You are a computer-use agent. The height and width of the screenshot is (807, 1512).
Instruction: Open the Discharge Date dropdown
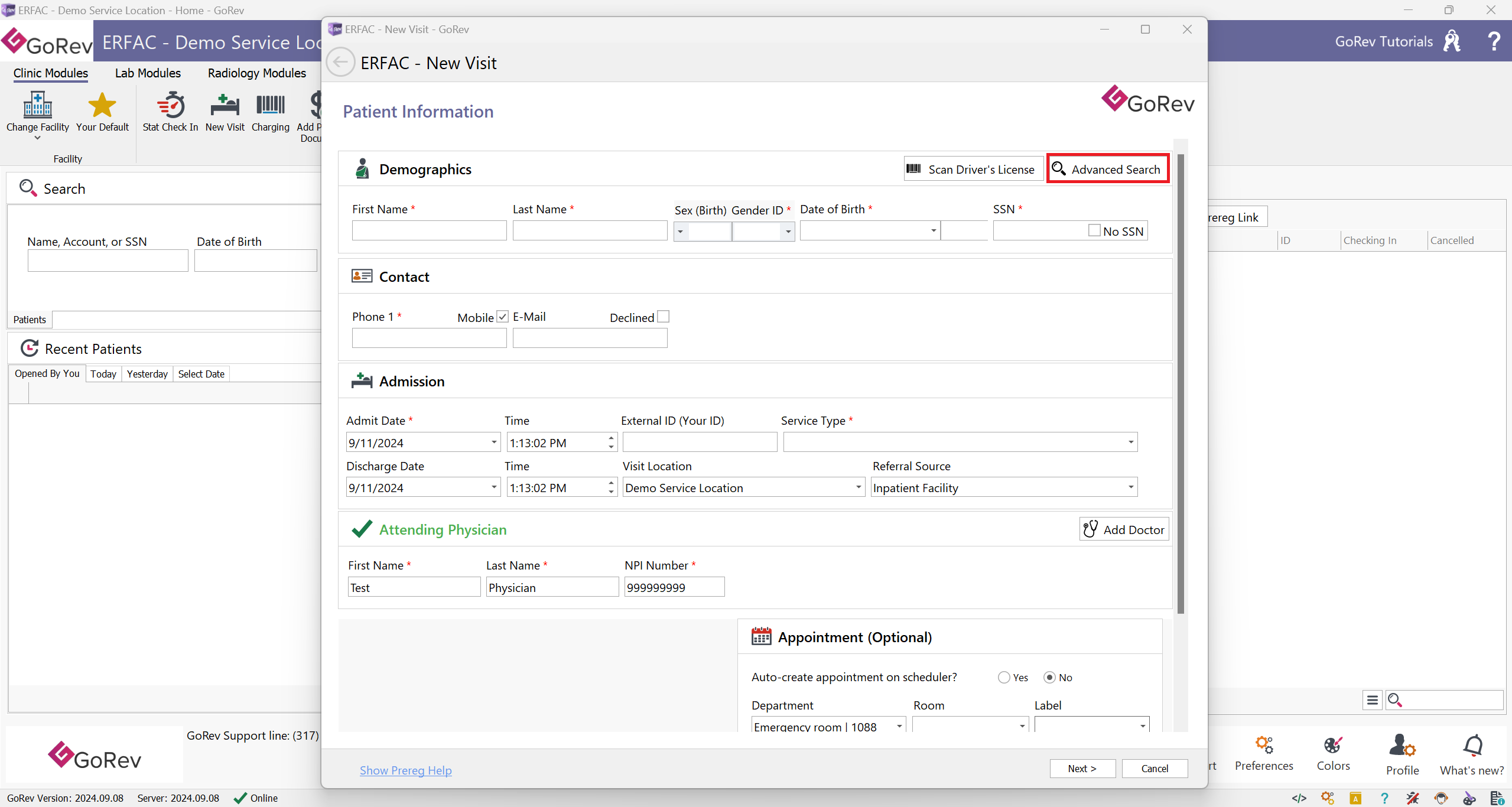pos(494,487)
